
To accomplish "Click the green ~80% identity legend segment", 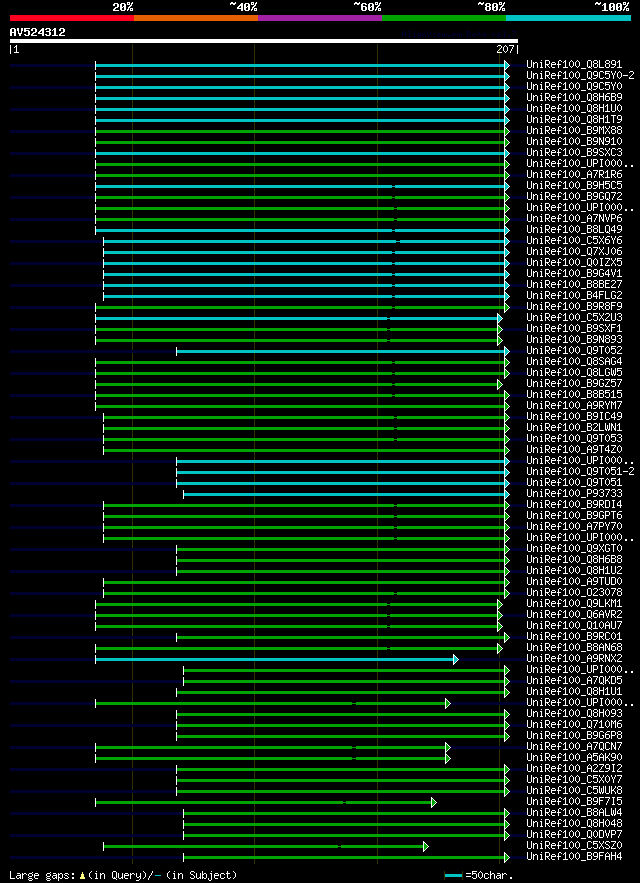I will pyautogui.click(x=444, y=18).
